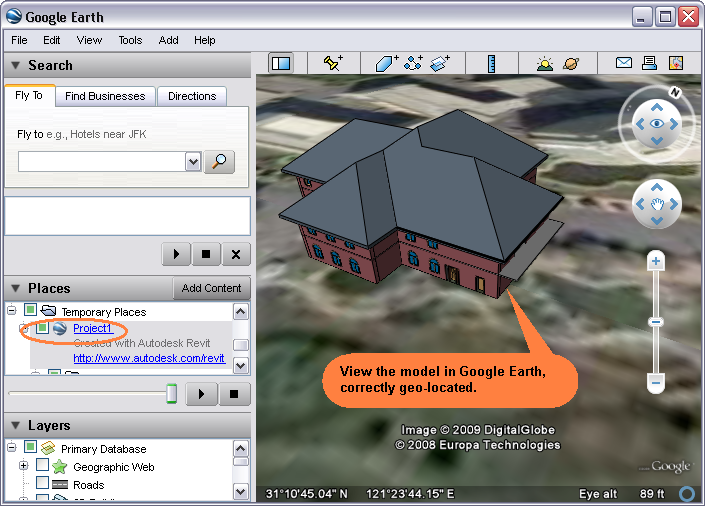The height and width of the screenshot is (506, 705).
Task: Toggle Temporary Places checkbox
Action: click(x=30, y=309)
